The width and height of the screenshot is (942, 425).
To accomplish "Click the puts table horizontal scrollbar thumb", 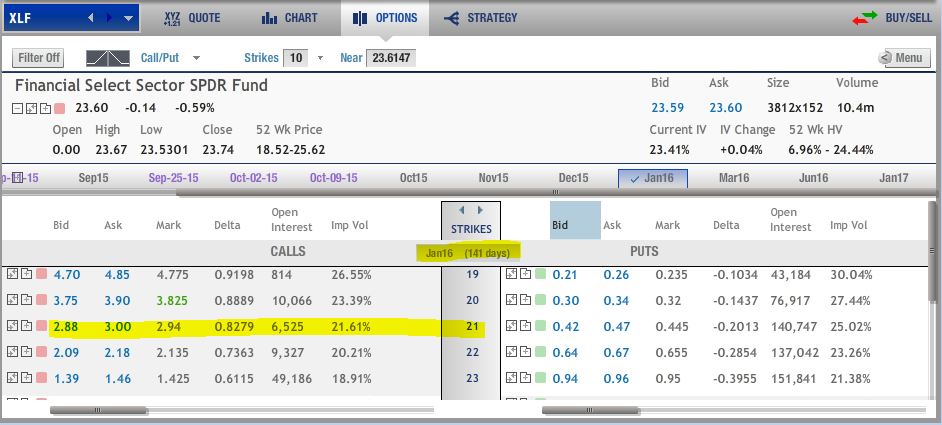I will pos(590,411).
